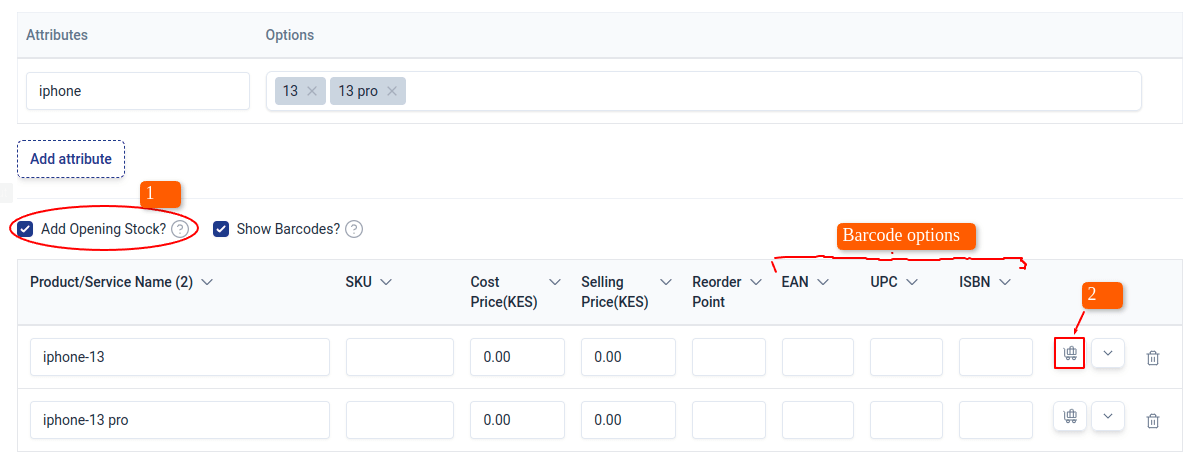Click the Add attribute button
The height and width of the screenshot is (453, 1187).
[x=71, y=159]
